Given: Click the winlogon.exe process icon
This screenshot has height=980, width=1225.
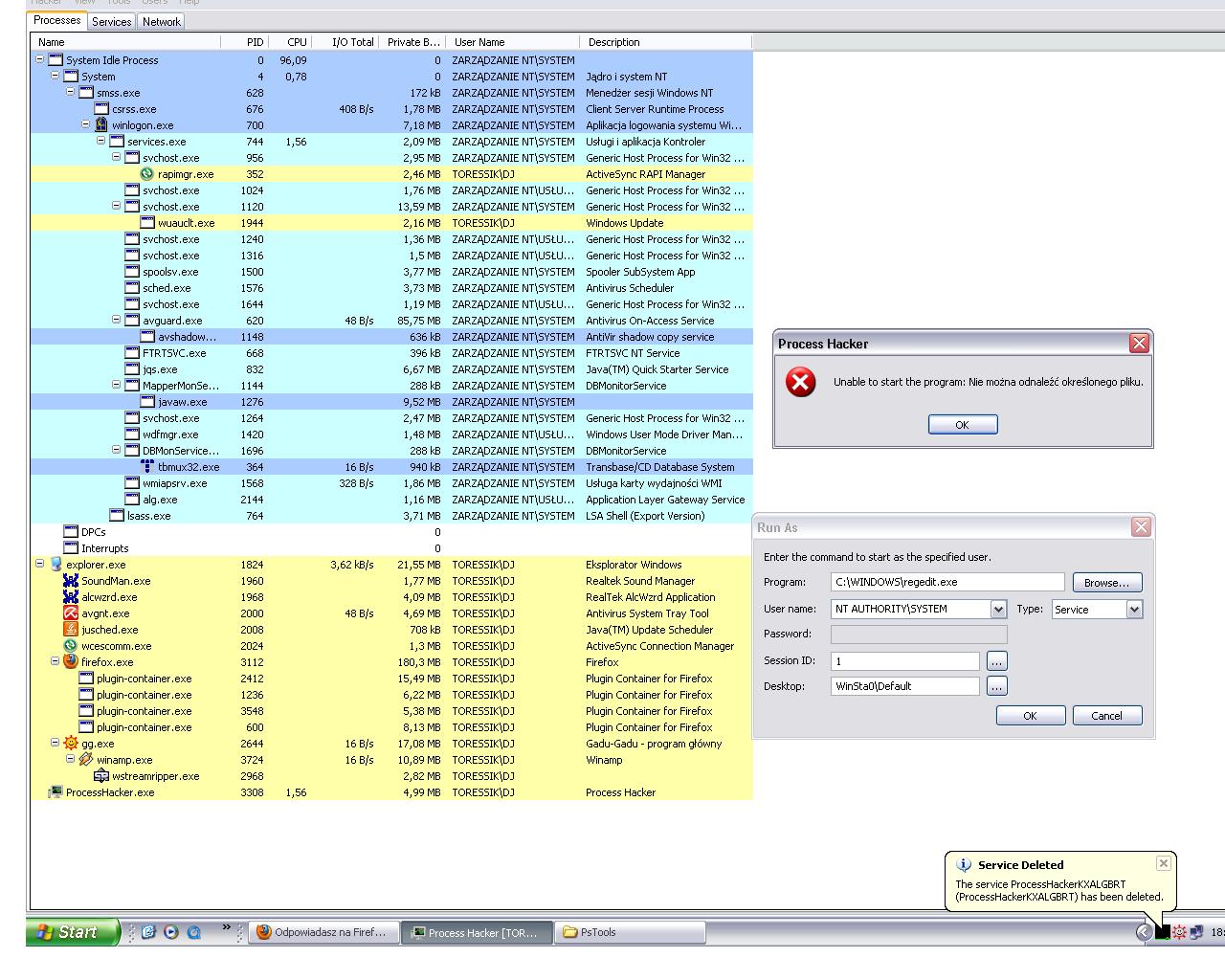Looking at the screenshot, I should click(x=101, y=125).
